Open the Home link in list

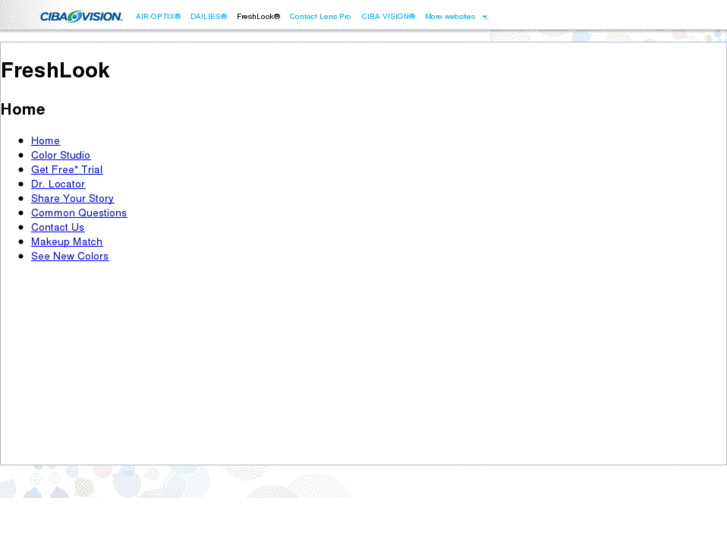(x=45, y=141)
